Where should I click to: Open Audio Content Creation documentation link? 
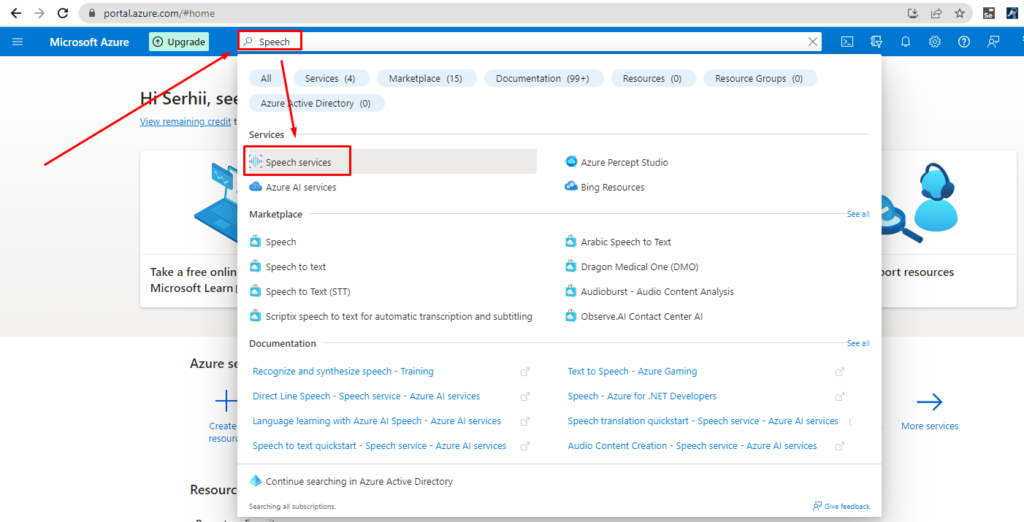[x=692, y=446]
